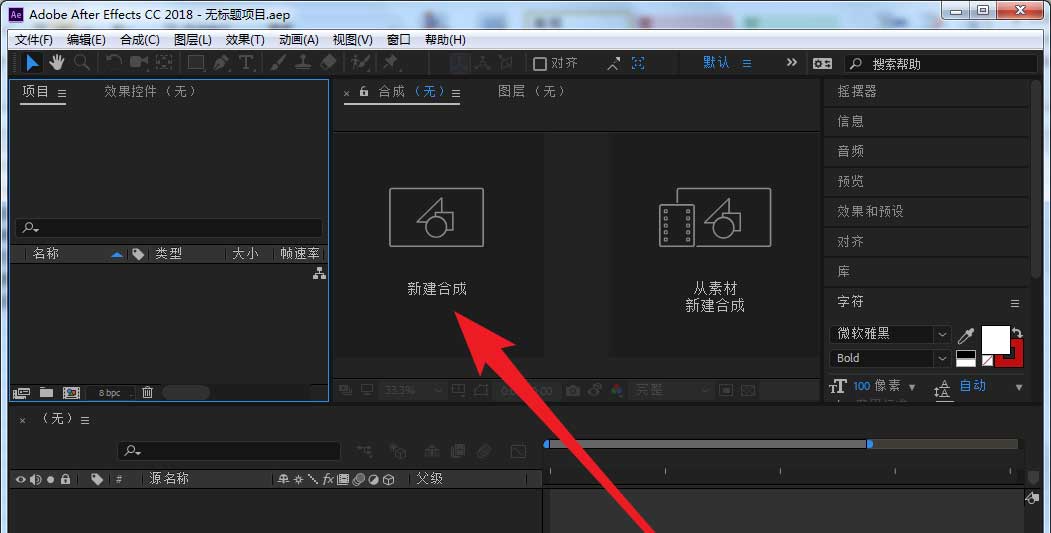
Task: Click the snapping collapse icon next to 对齐
Action: pyautogui.click(x=613, y=63)
